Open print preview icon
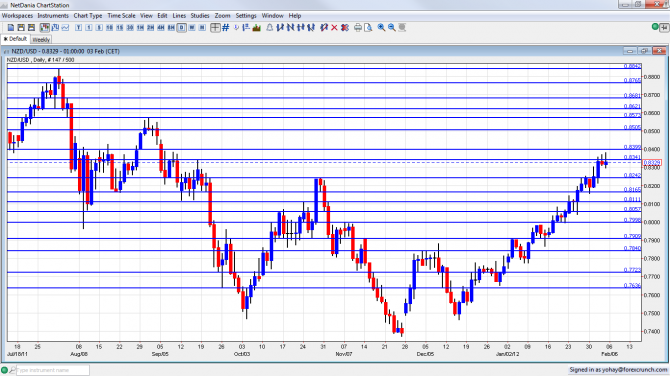Screen dimensions: 670x376 [x=368, y=27]
